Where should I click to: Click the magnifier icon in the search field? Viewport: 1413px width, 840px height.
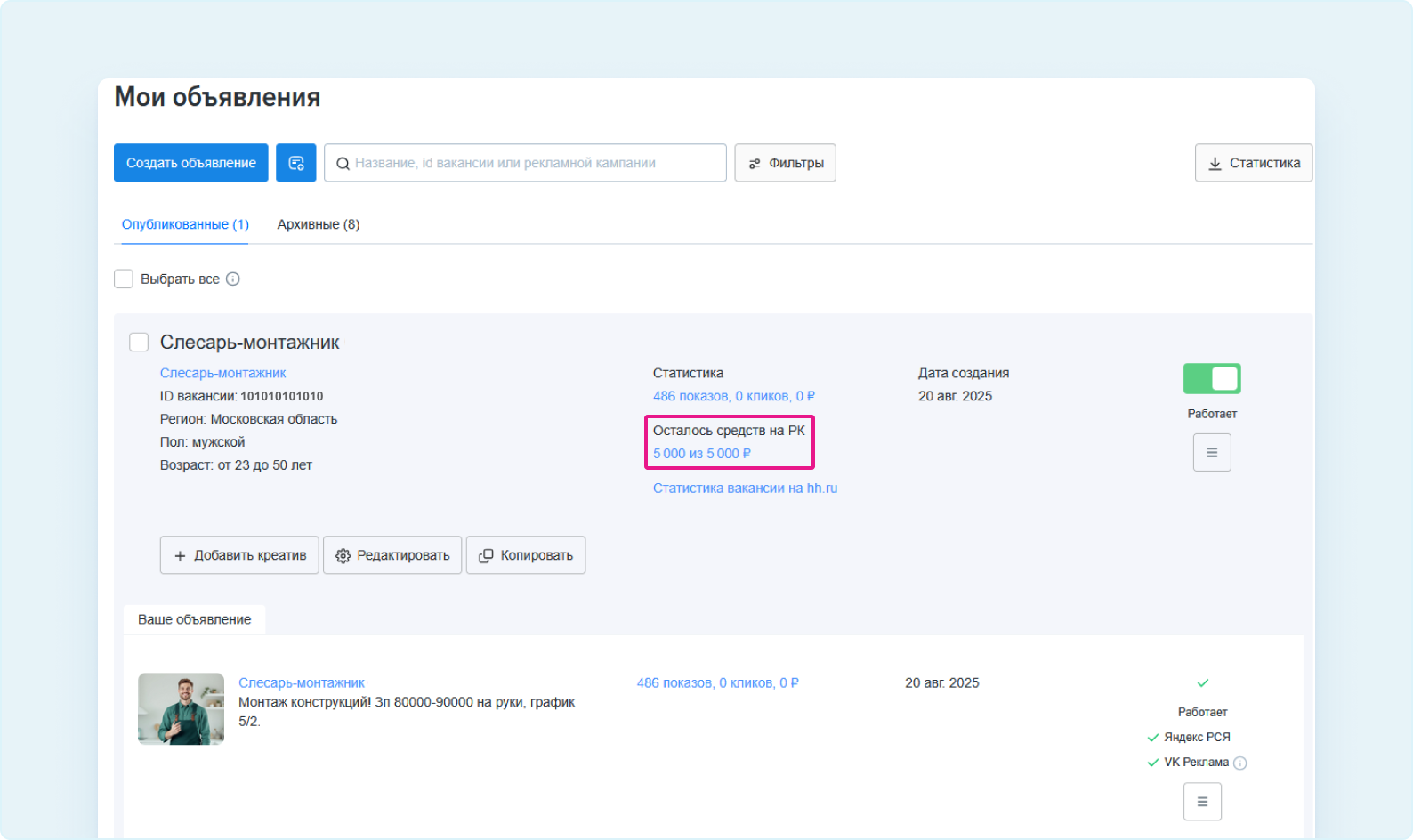tap(343, 164)
